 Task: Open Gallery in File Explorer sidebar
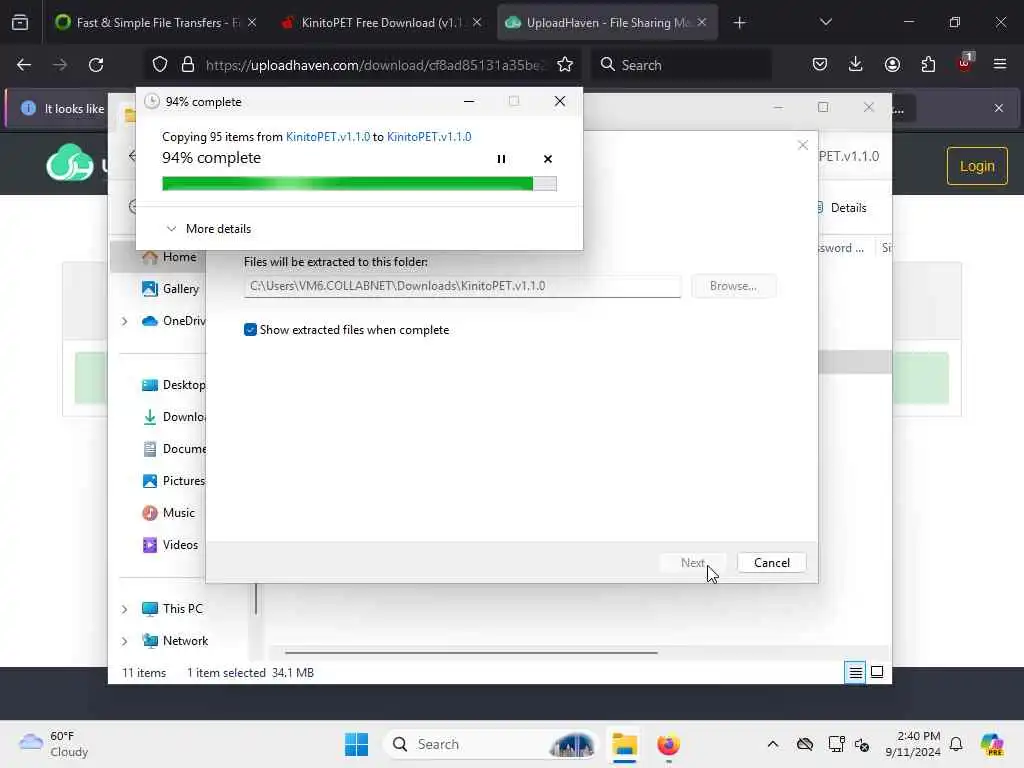(x=171, y=289)
